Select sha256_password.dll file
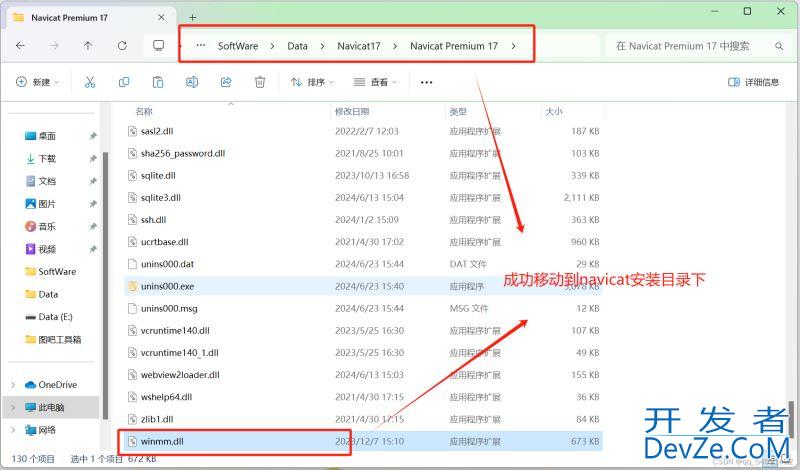The height and width of the screenshot is (470, 800). pos(183,153)
